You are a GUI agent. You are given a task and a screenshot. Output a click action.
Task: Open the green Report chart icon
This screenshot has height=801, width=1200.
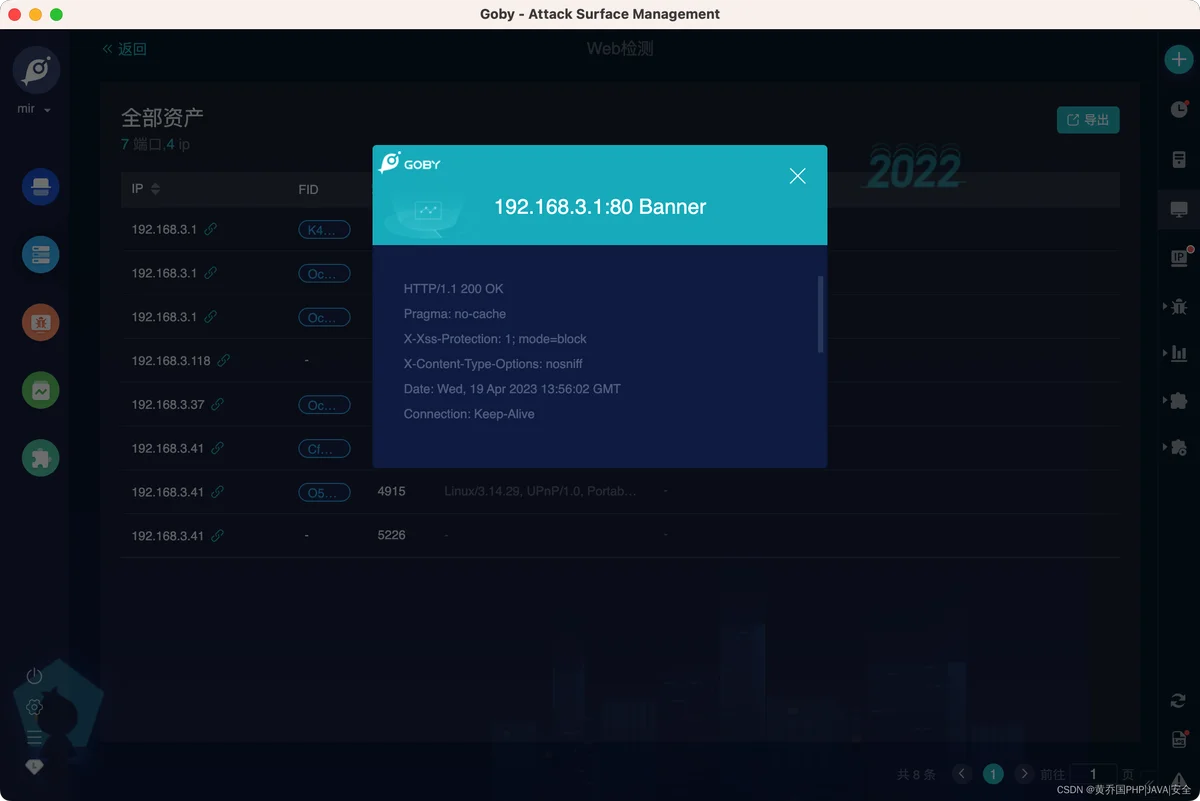coord(41,391)
